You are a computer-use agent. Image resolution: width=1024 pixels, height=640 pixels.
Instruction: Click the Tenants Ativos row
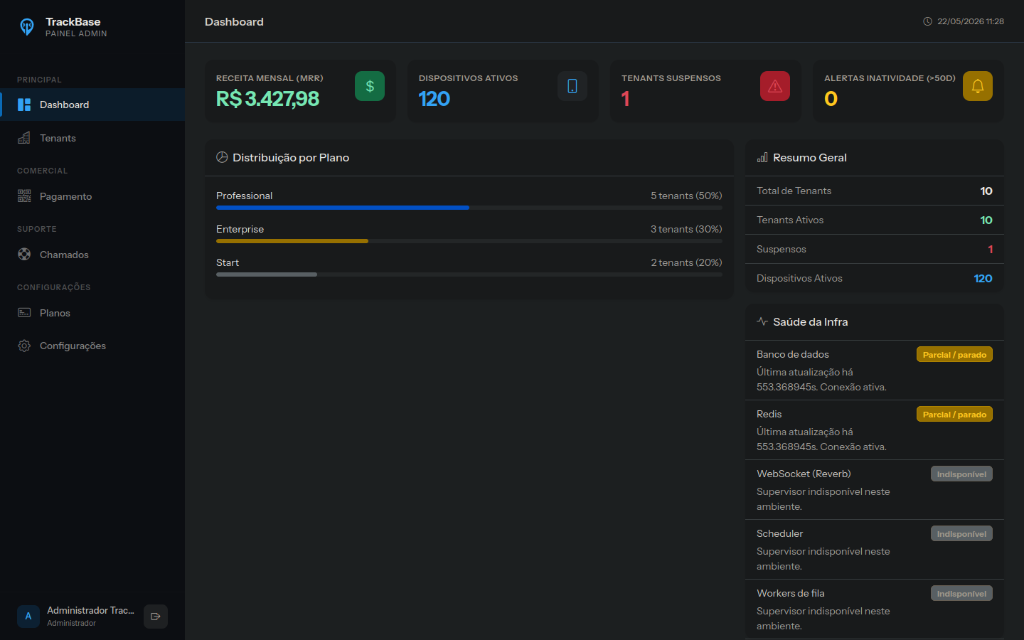[874, 219]
